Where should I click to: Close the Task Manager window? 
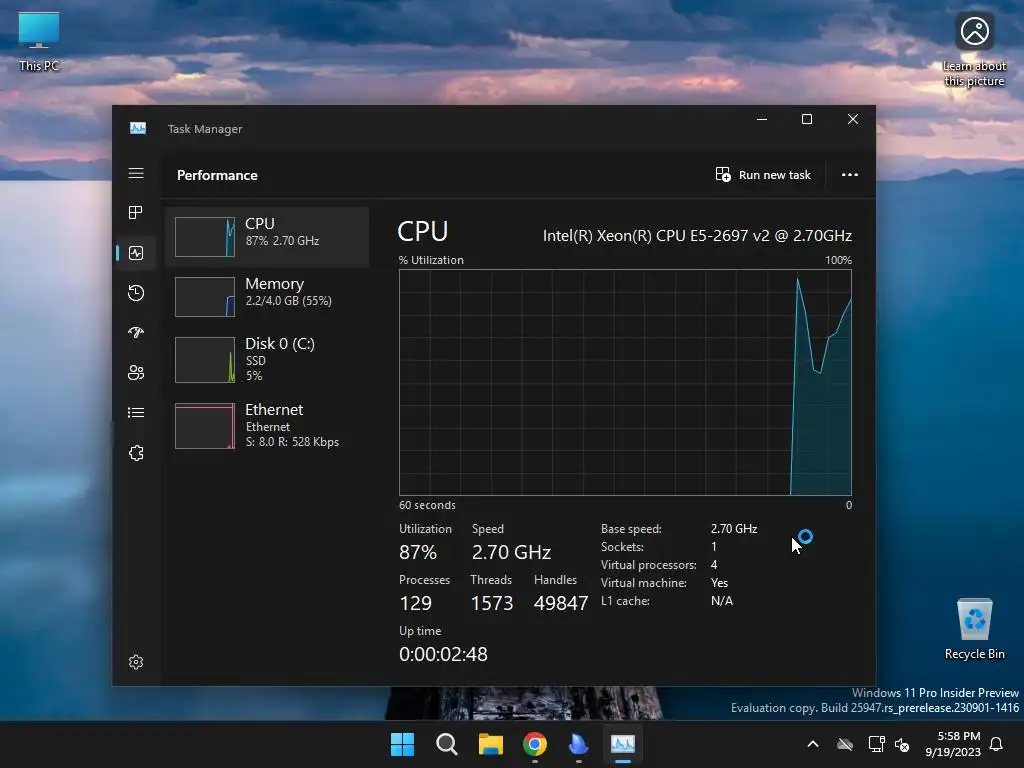[853, 119]
